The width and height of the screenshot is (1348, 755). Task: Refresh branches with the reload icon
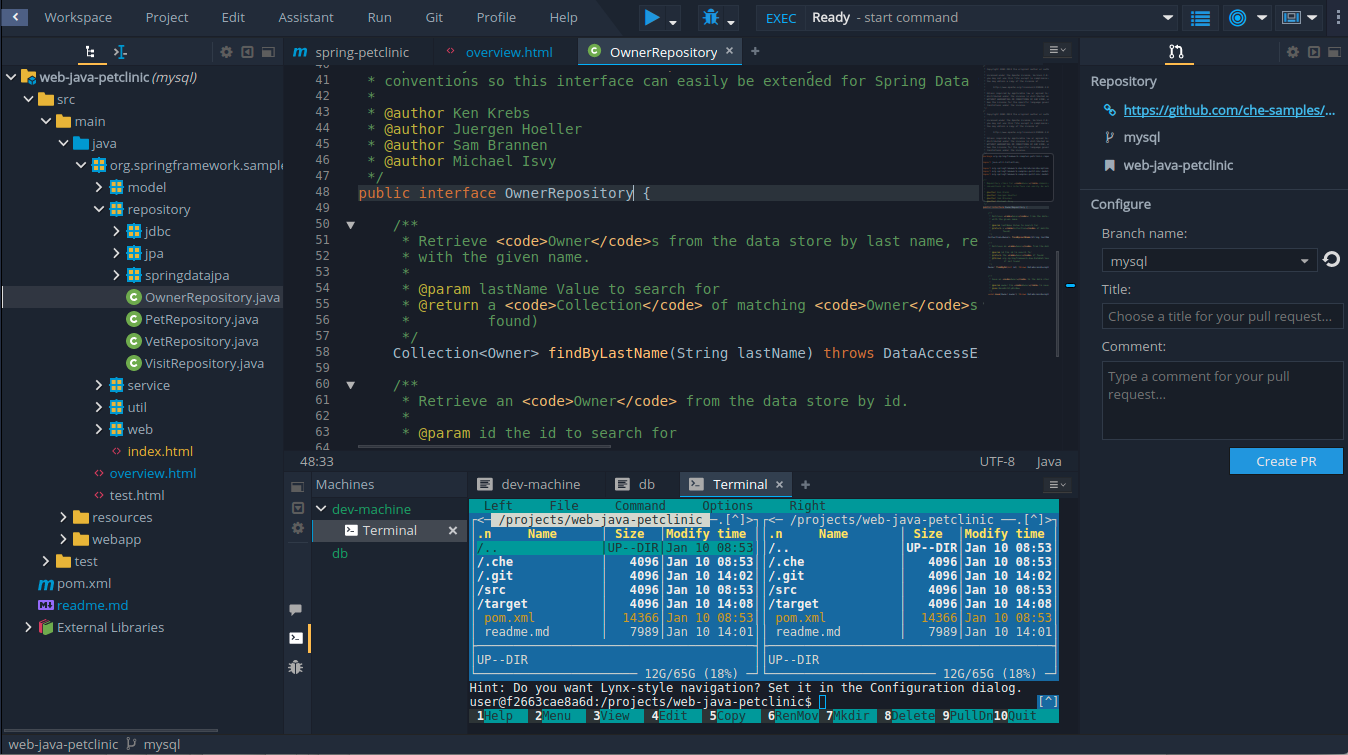[x=1331, y=259]
